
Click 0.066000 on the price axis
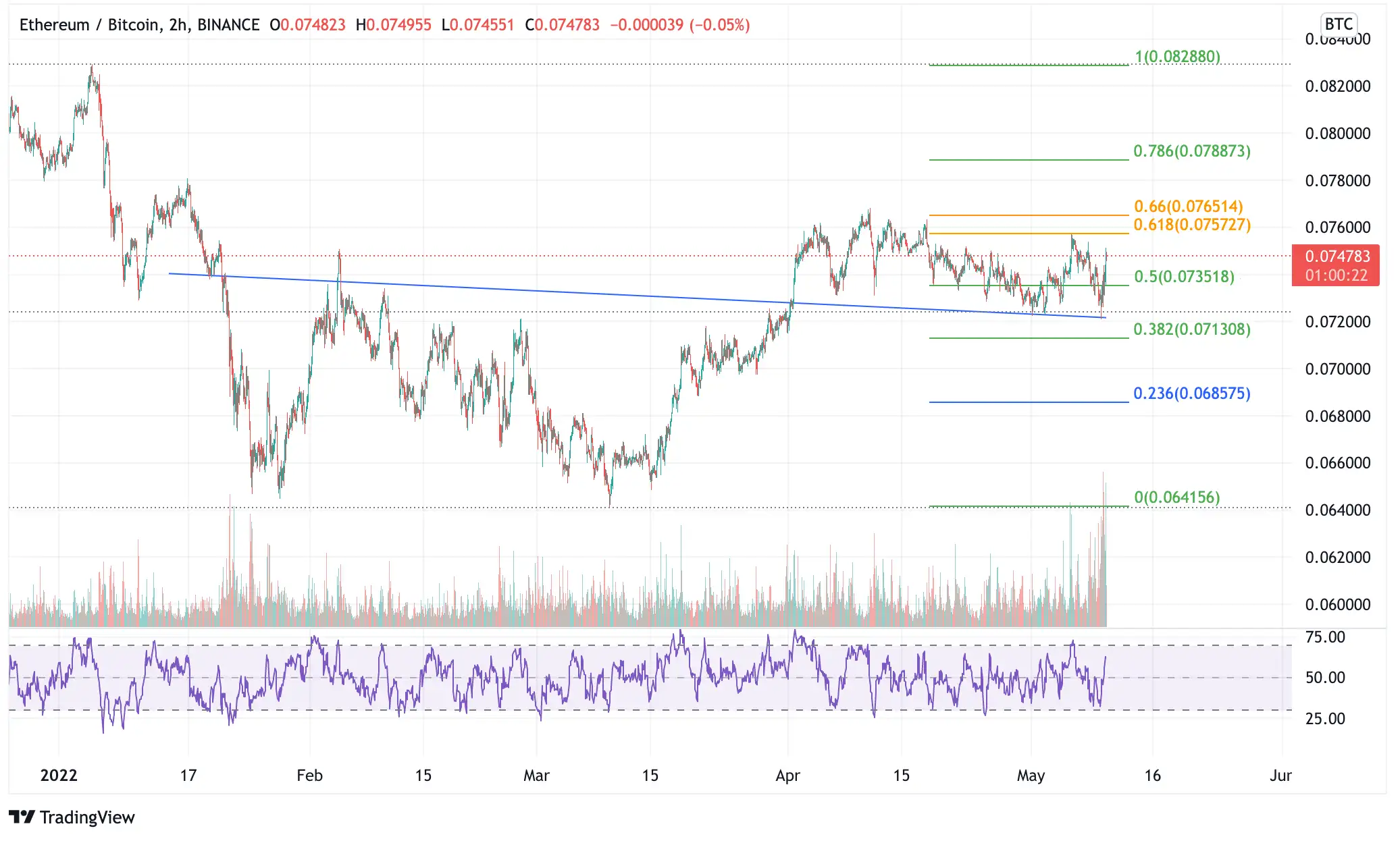pos(1337,462)
